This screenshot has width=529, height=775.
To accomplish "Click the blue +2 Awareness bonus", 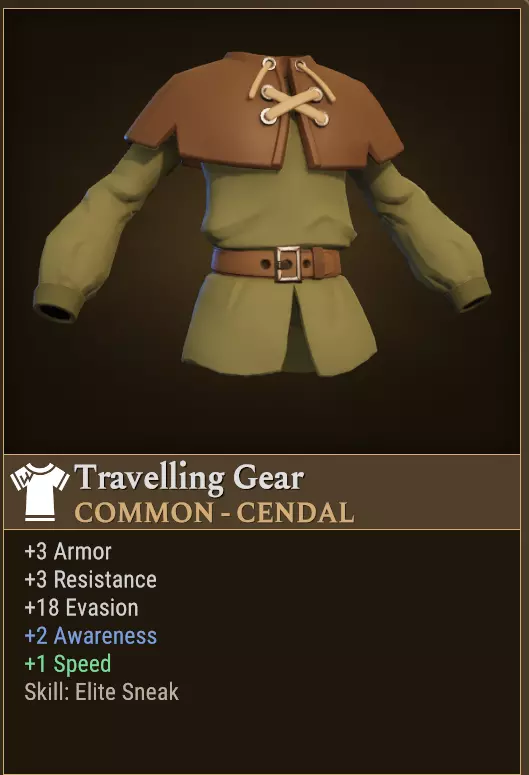I will tap(91, 636).
